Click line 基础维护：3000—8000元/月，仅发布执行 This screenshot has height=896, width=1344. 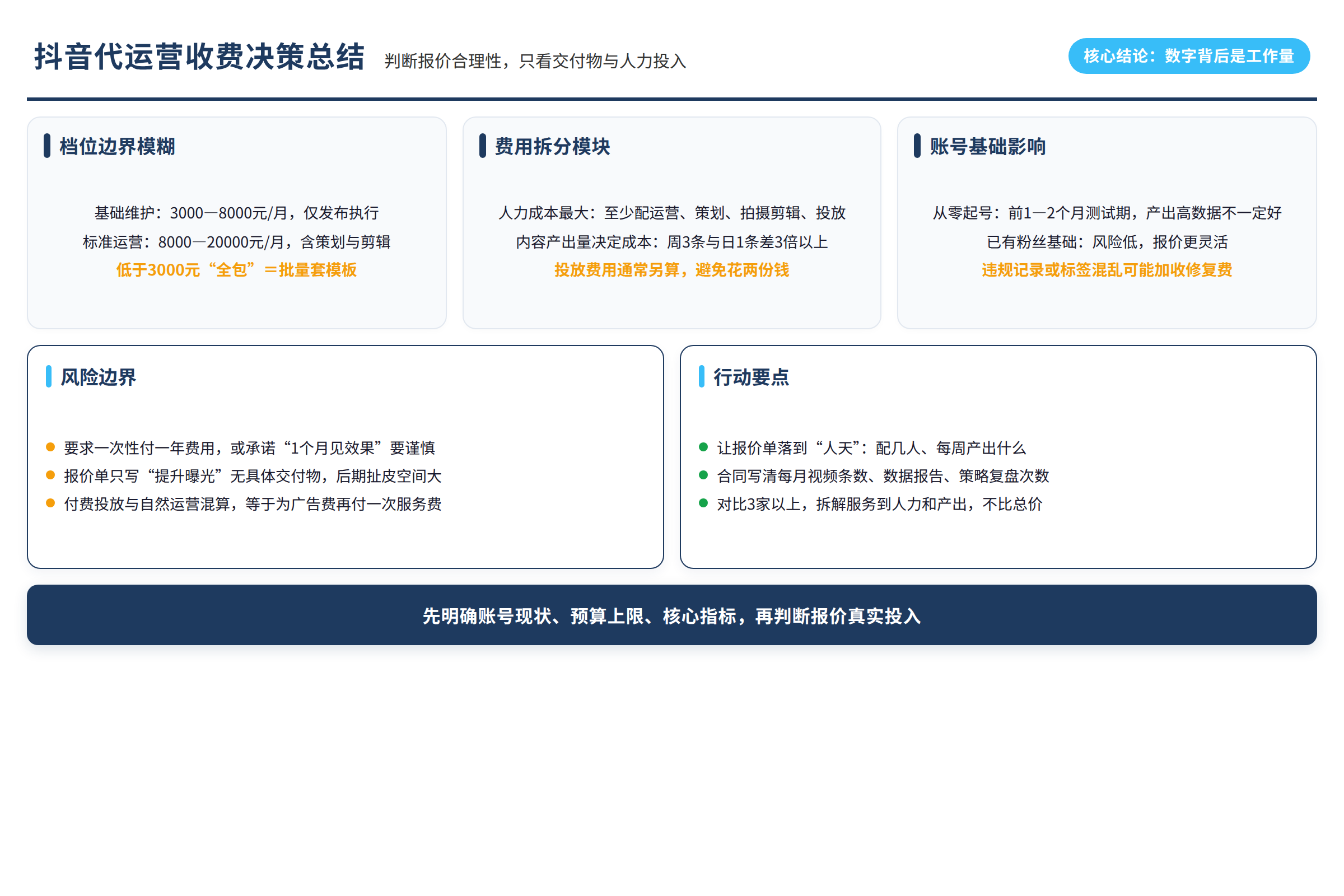236,213
